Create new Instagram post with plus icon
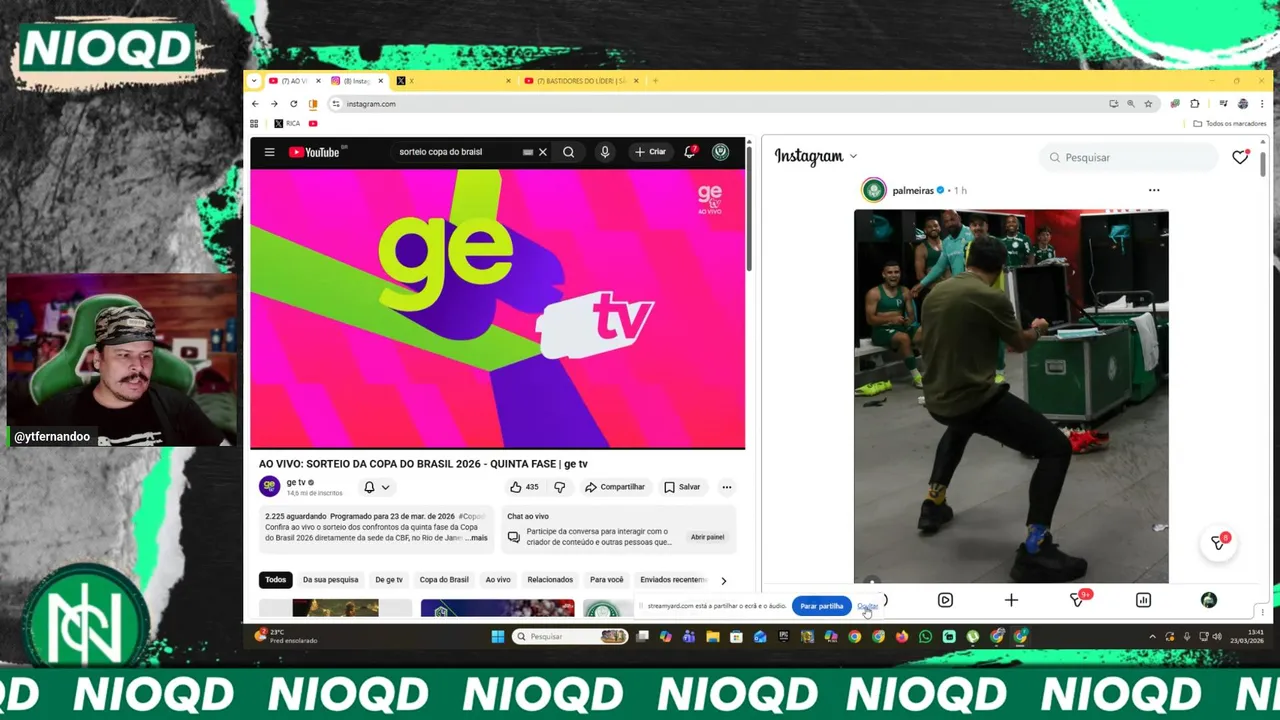The height and width of the screenshot is (720, 1280). tap(1011, 600)
